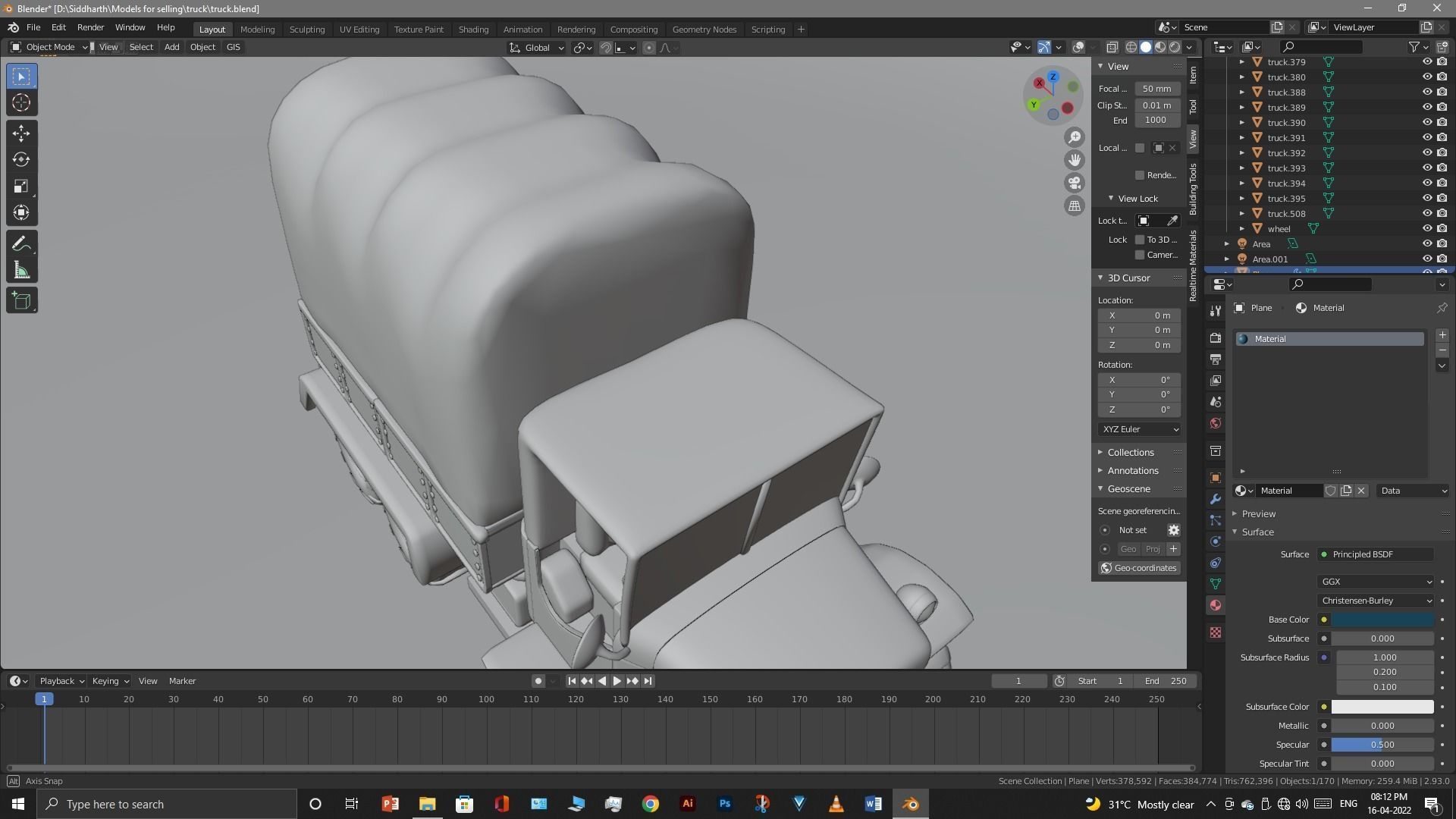Open the Render properties tab

[x=1216, y=337]
